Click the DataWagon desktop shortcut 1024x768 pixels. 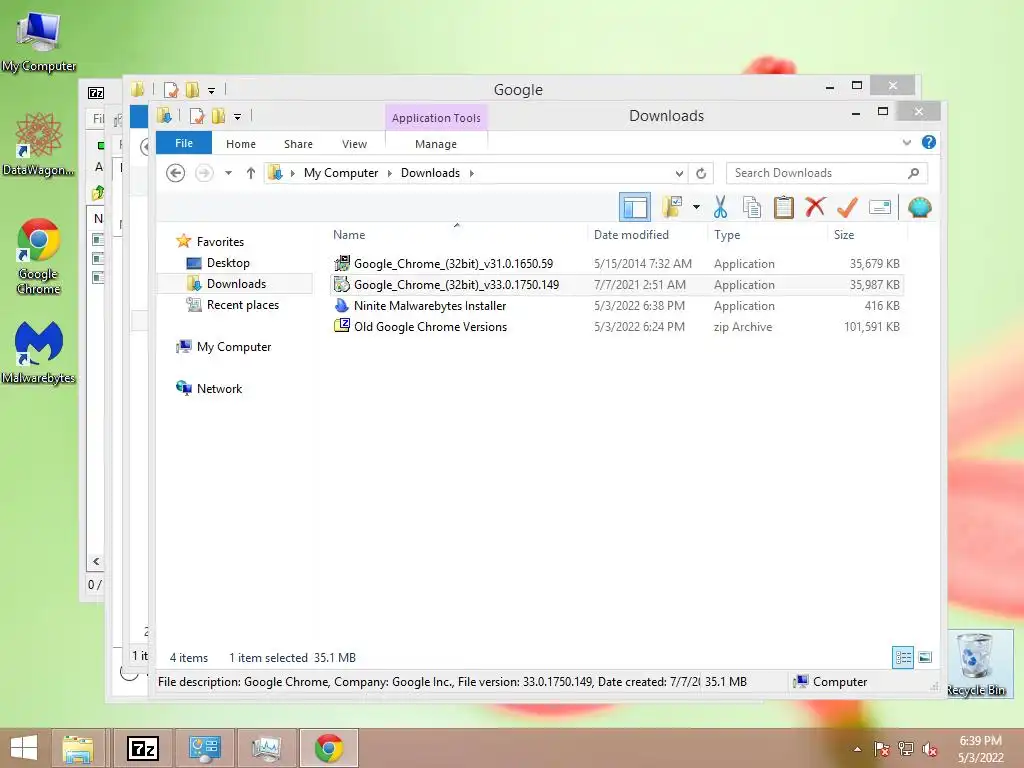point(39,144)
